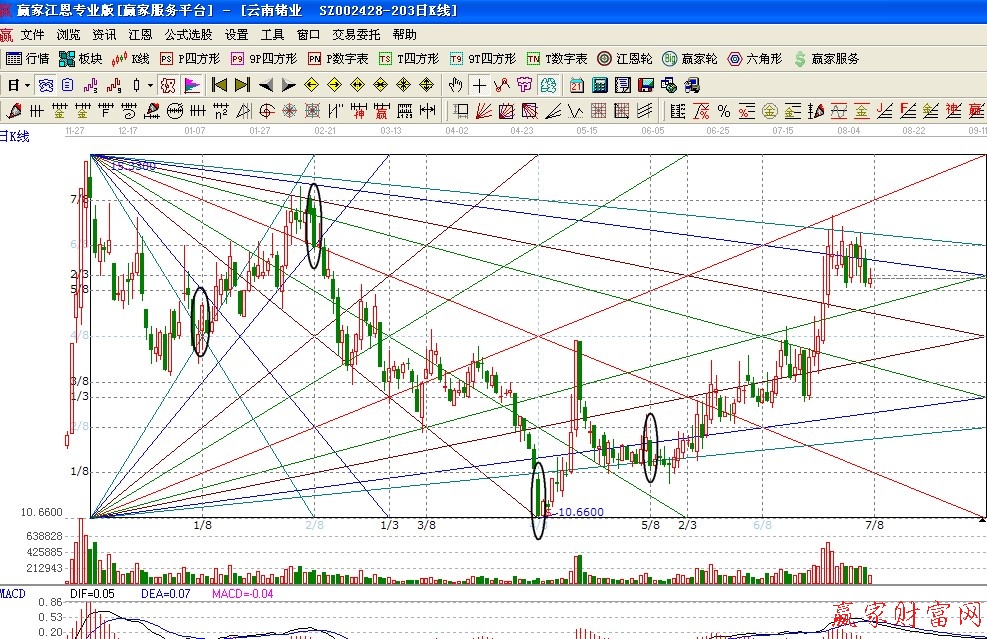Open the 江恩 menu
This screenshot has height=639, width=987.
(140, 34)
